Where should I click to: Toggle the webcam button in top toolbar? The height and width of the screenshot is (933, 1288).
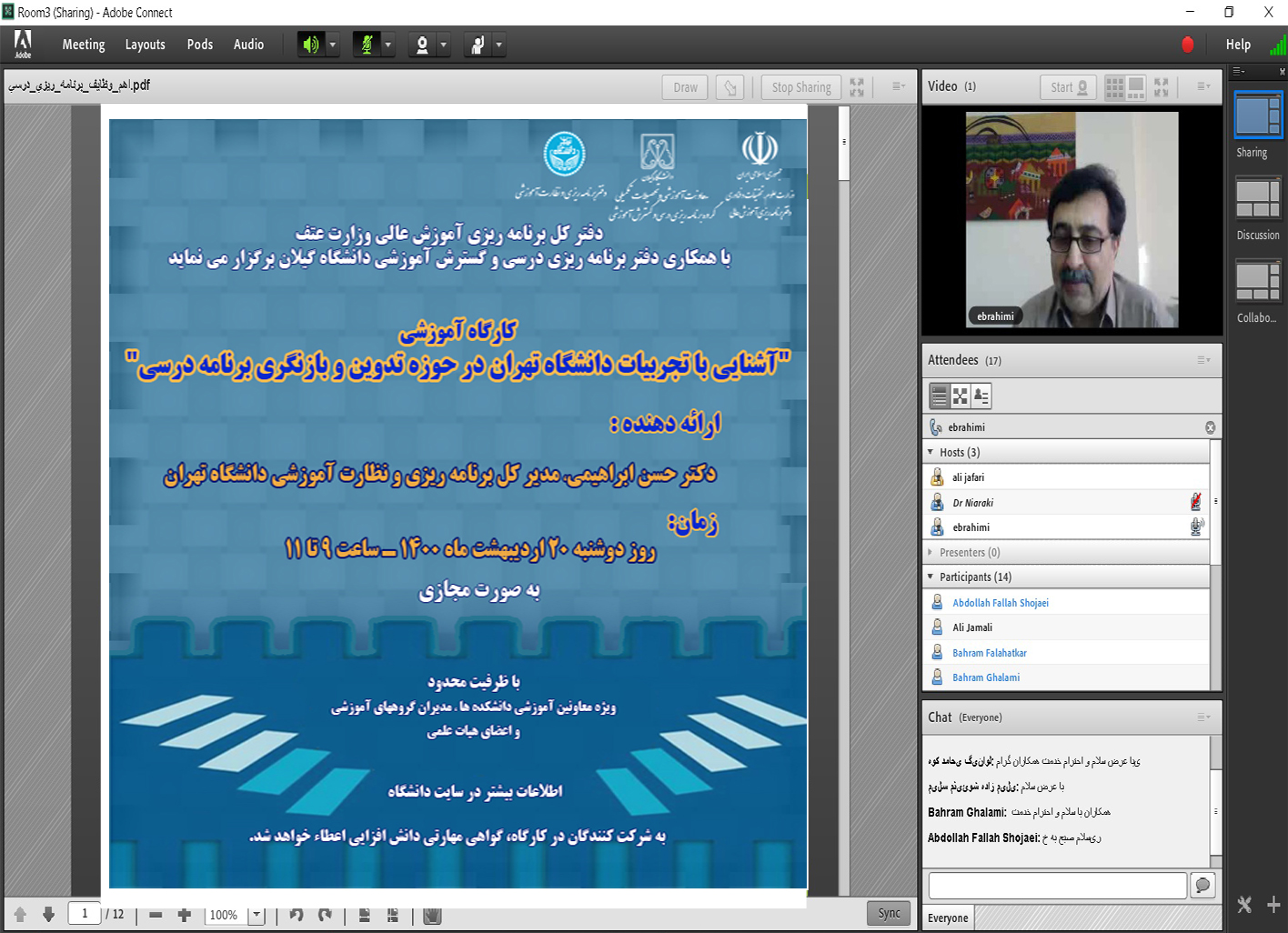[422, 45]
